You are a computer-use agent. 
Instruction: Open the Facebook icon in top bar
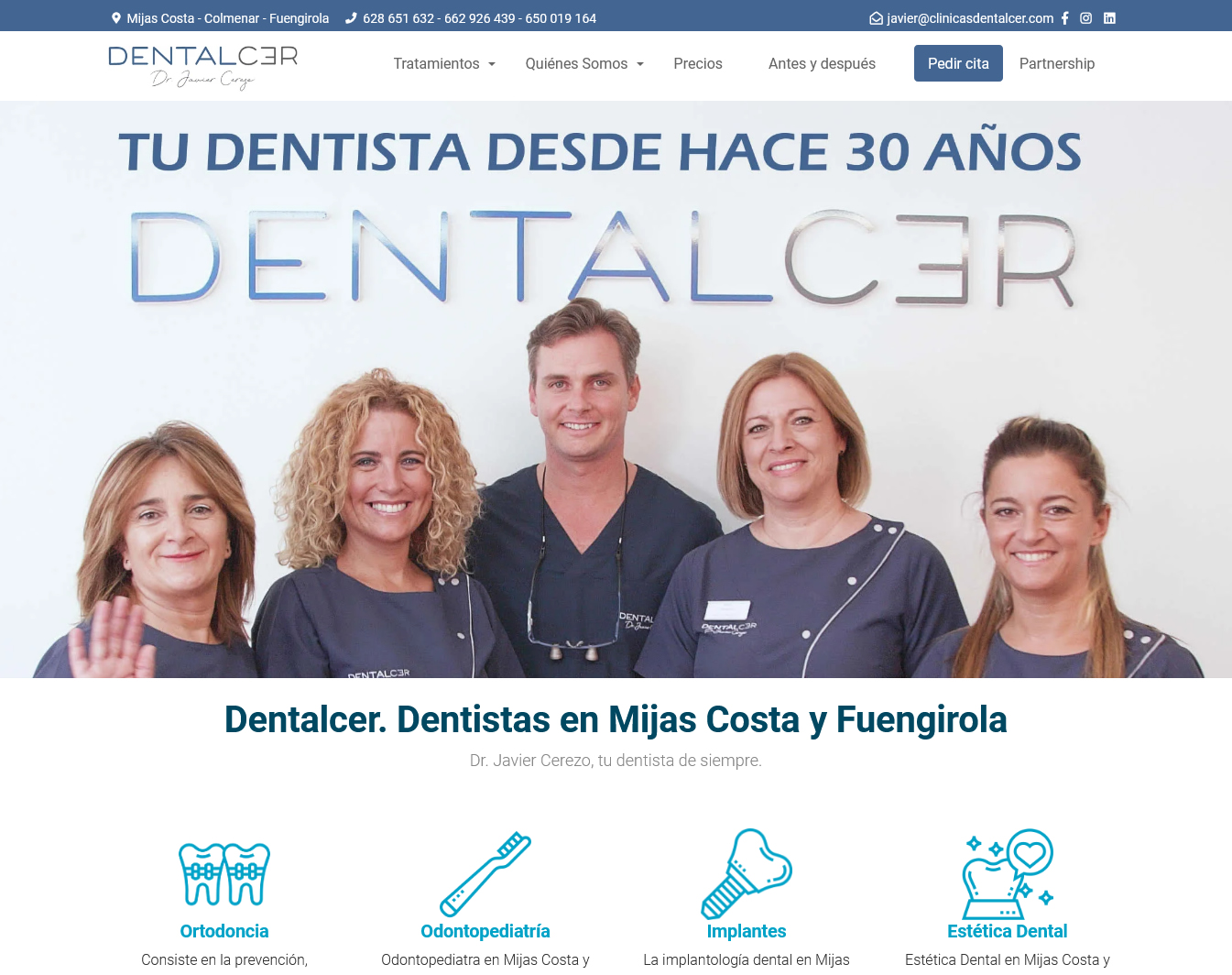[1064, 18]
